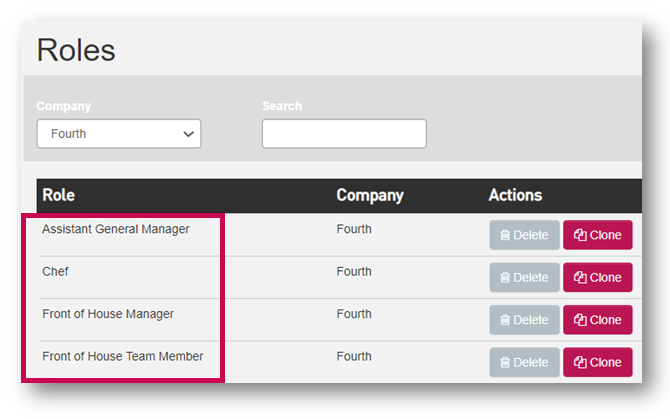Screen dimensions: 670x419
Task: Clone the Chef role
Action: point(597,277)
